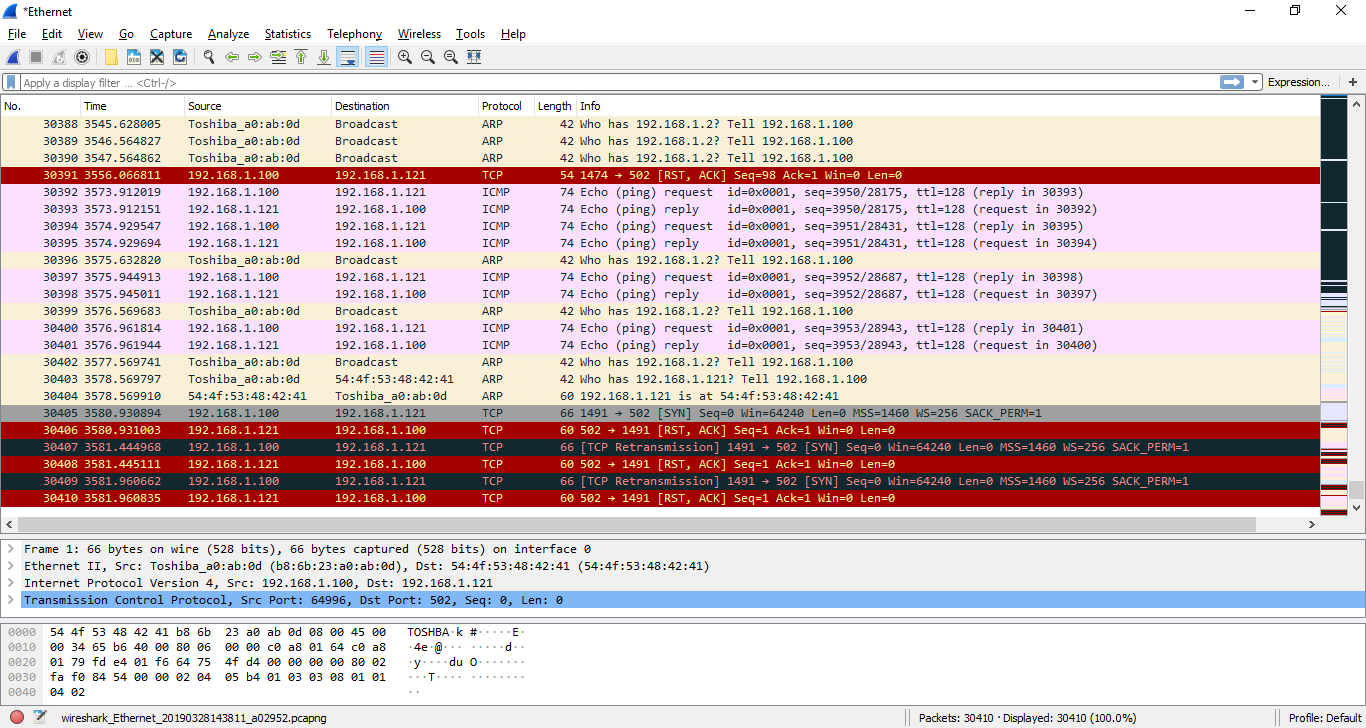
Task: Click in the display filter field
Action: click(x=618, y=83)
